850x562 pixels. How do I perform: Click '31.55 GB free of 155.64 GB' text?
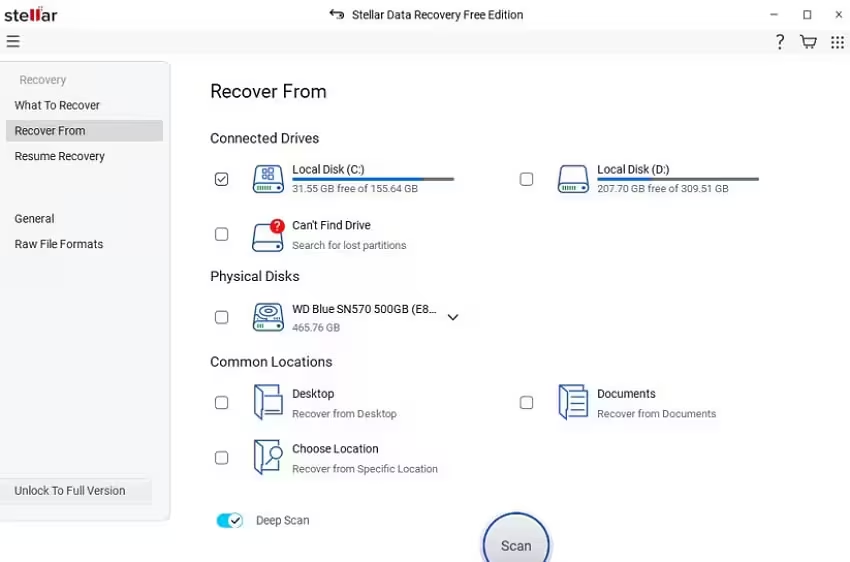coord(355,189)
